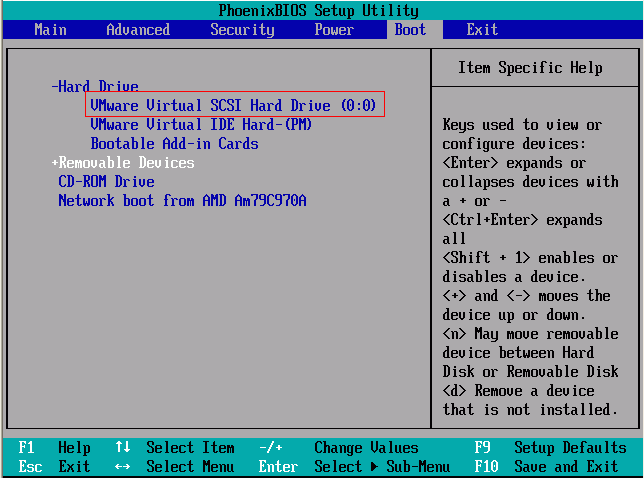Click the F9 Setup Defaults hint
The width and height of the screenshot is (644, 478).
pyautogui.click(x=550, y=448)
